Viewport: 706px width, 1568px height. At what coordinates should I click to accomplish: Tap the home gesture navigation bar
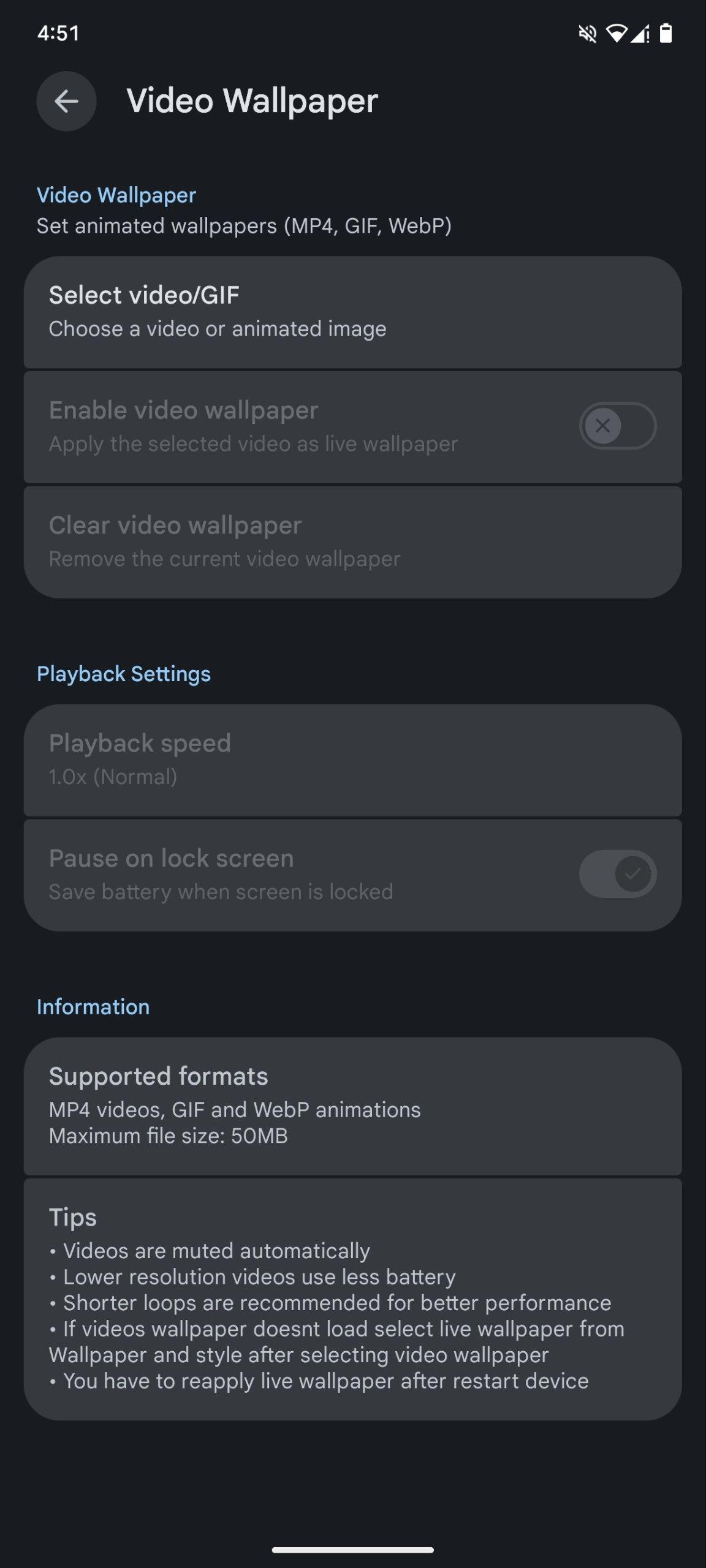click(352, 1550)
